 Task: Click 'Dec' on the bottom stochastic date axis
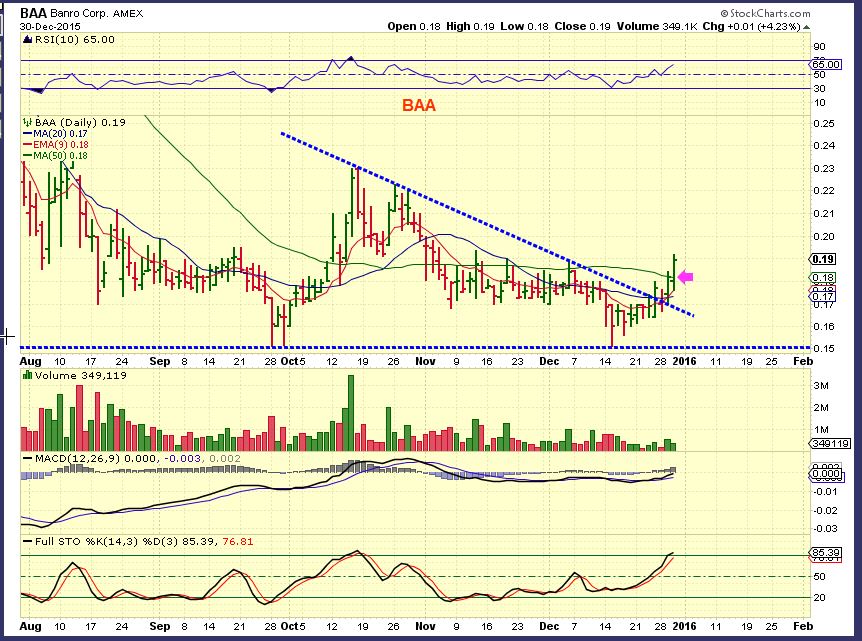549,626
